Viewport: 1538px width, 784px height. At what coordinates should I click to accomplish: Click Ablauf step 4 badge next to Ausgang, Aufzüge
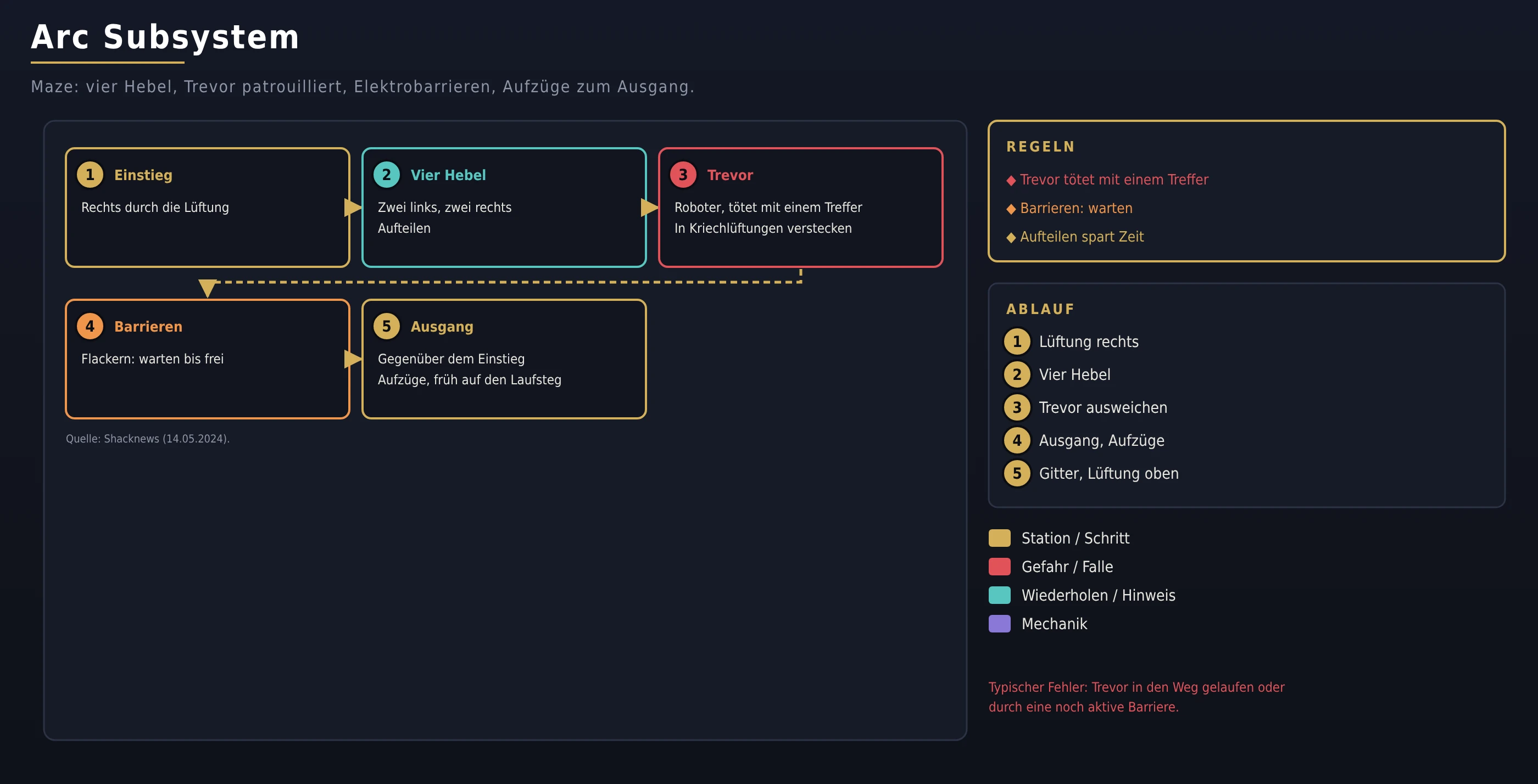point(1017,440)
